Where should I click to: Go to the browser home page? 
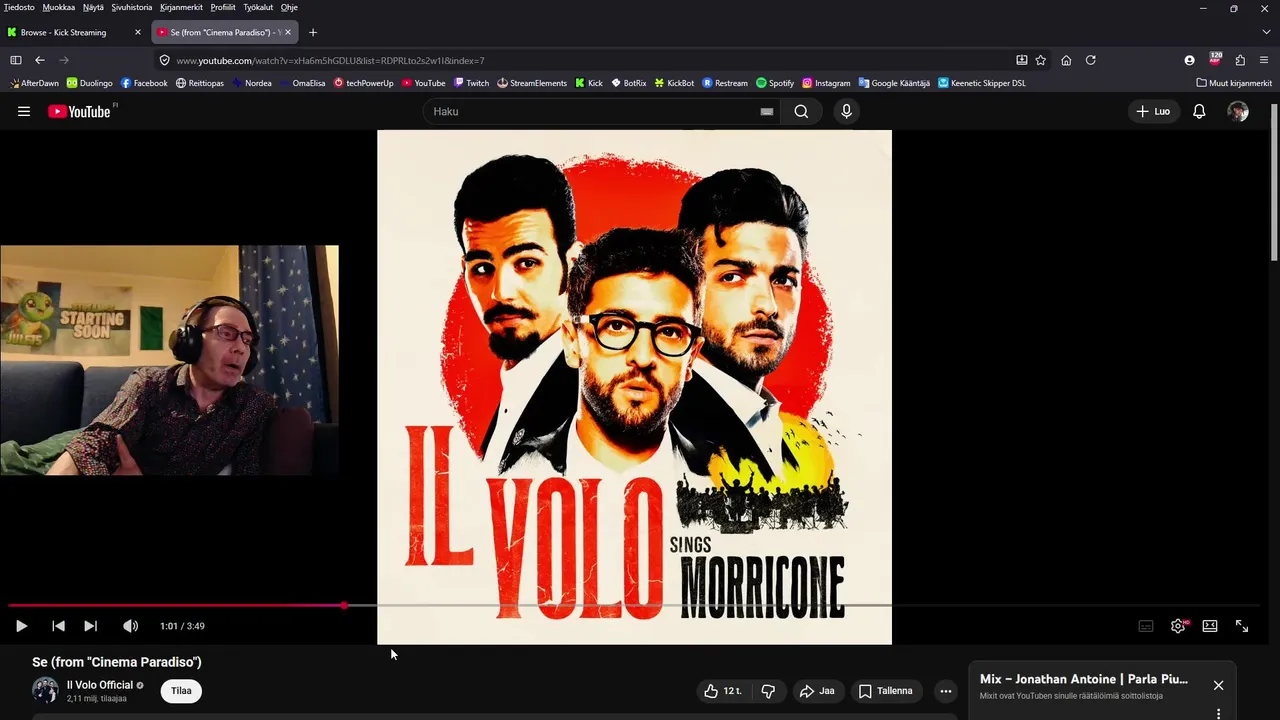1066,60
